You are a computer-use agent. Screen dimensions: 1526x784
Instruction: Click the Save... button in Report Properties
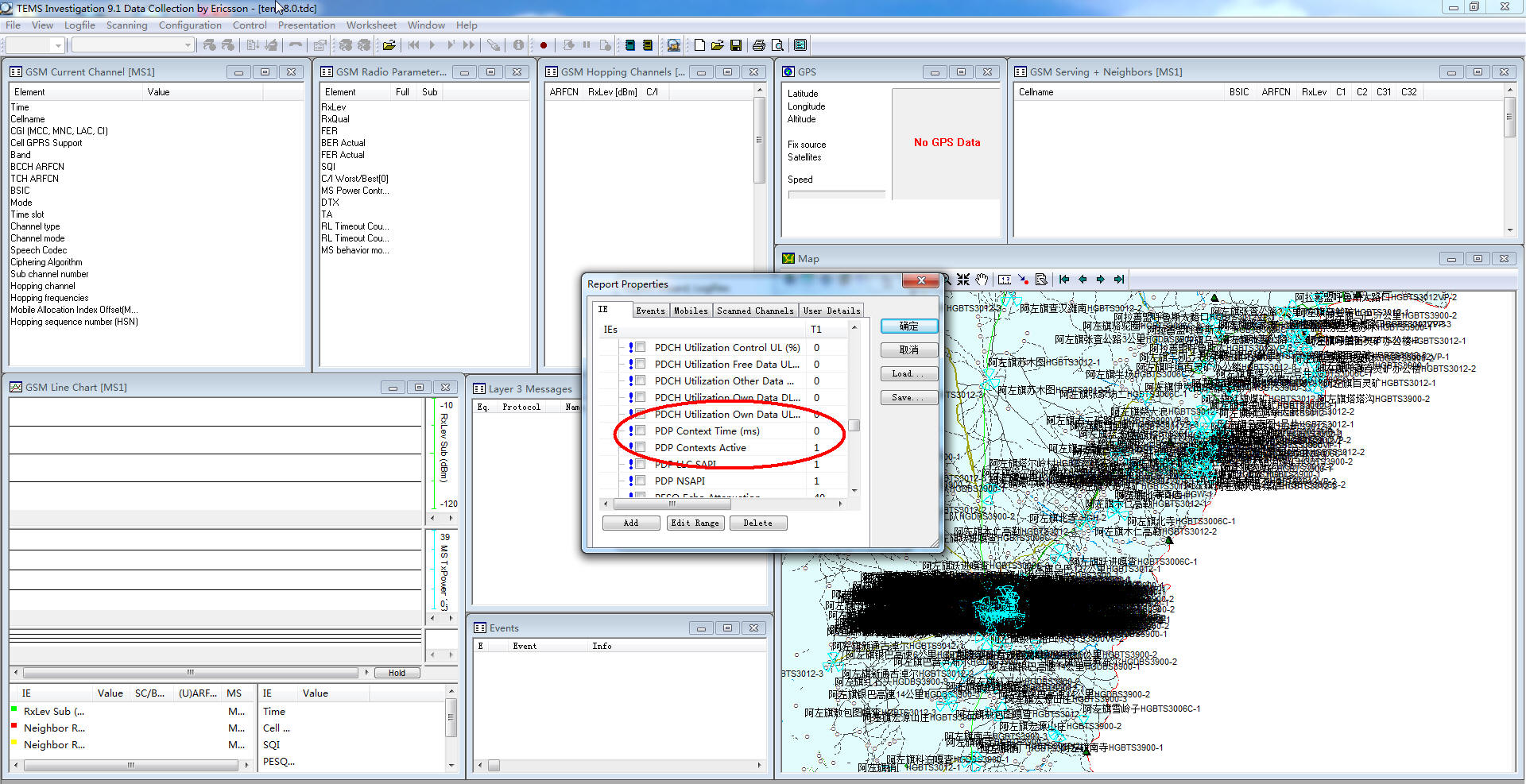pos(909,397)
